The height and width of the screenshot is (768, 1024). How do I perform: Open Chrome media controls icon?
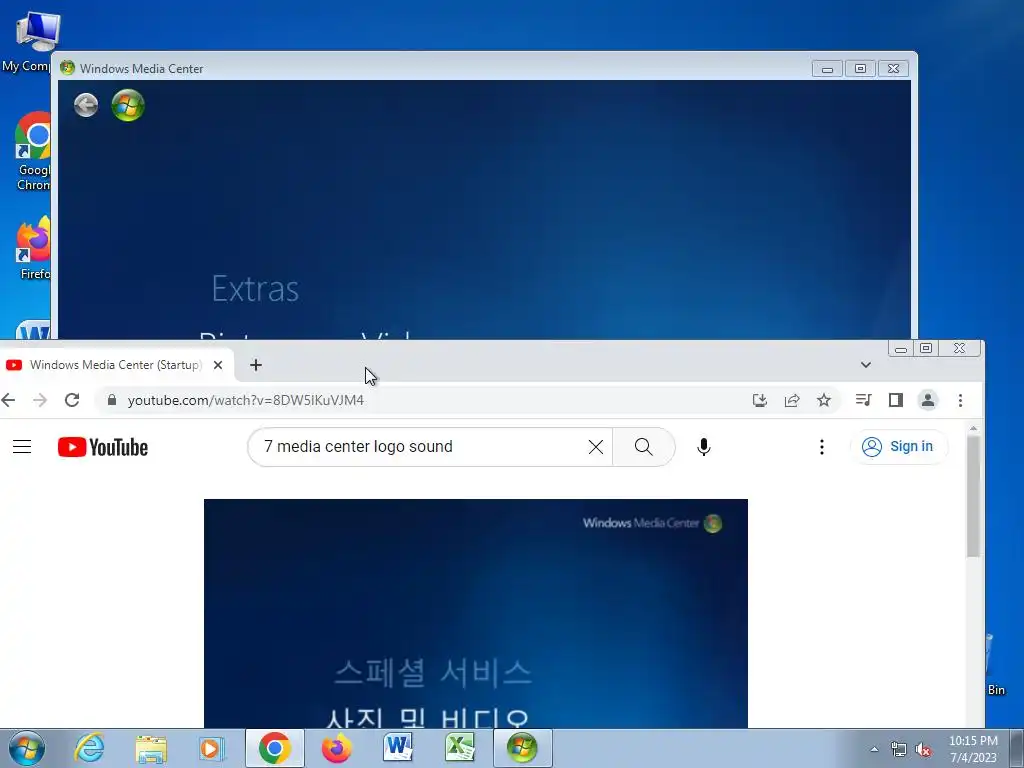[863, 400]
